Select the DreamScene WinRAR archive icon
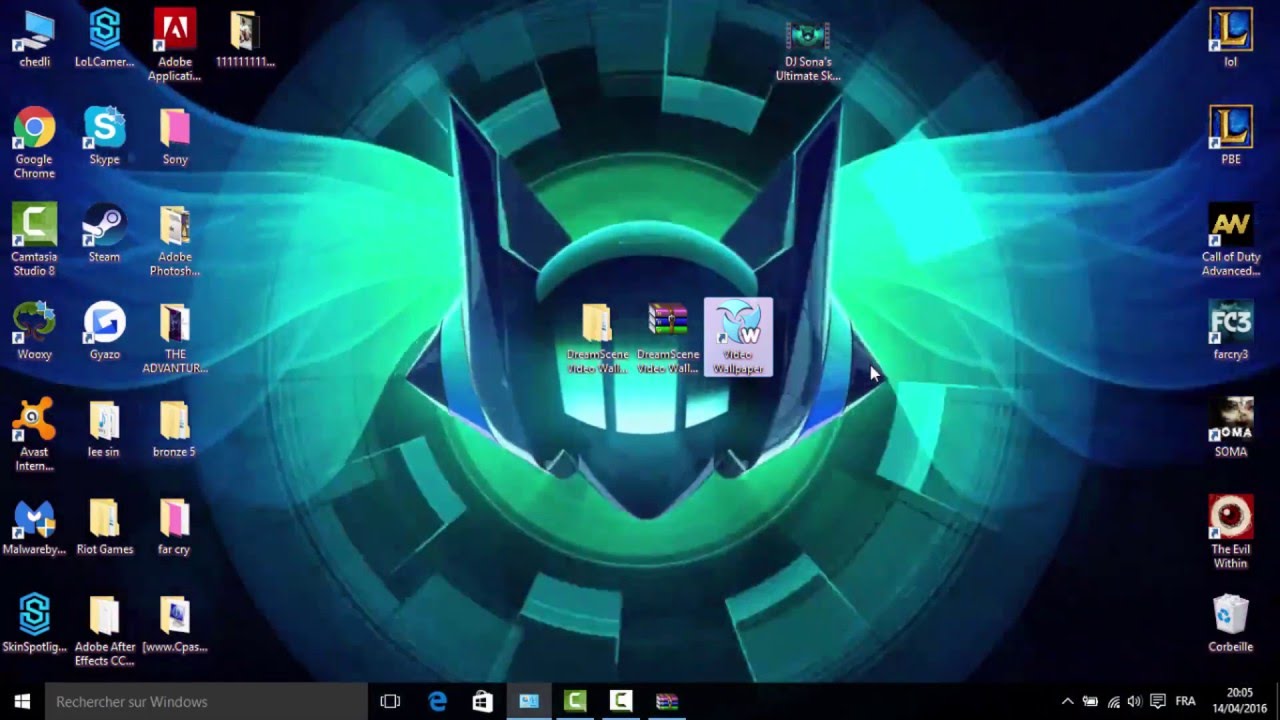 [668, 338]
